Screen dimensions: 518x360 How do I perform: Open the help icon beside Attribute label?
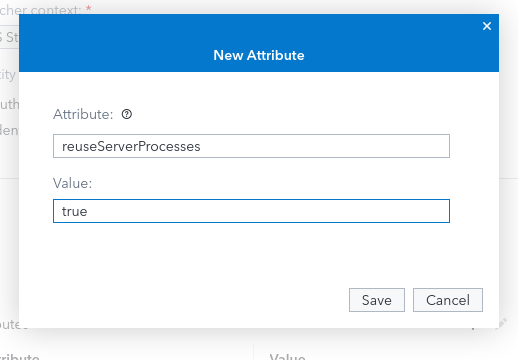[x=127, y=114]
